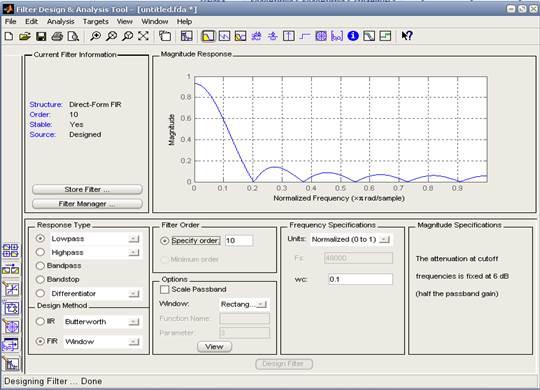Enable the Scale Passband checkbox
This screenshot has width=540, height=390.
point(165,289)
